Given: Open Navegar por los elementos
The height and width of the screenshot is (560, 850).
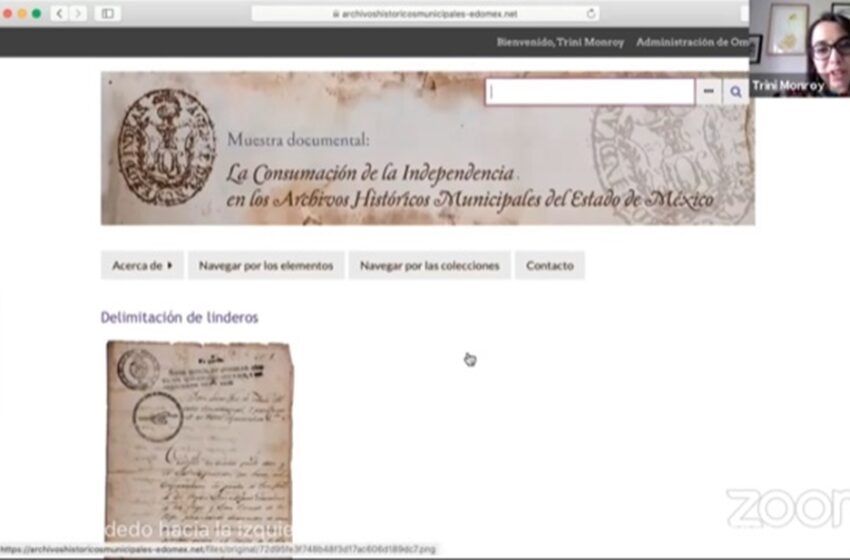Looking at the screenshot, I should click(x=266, y=266).
